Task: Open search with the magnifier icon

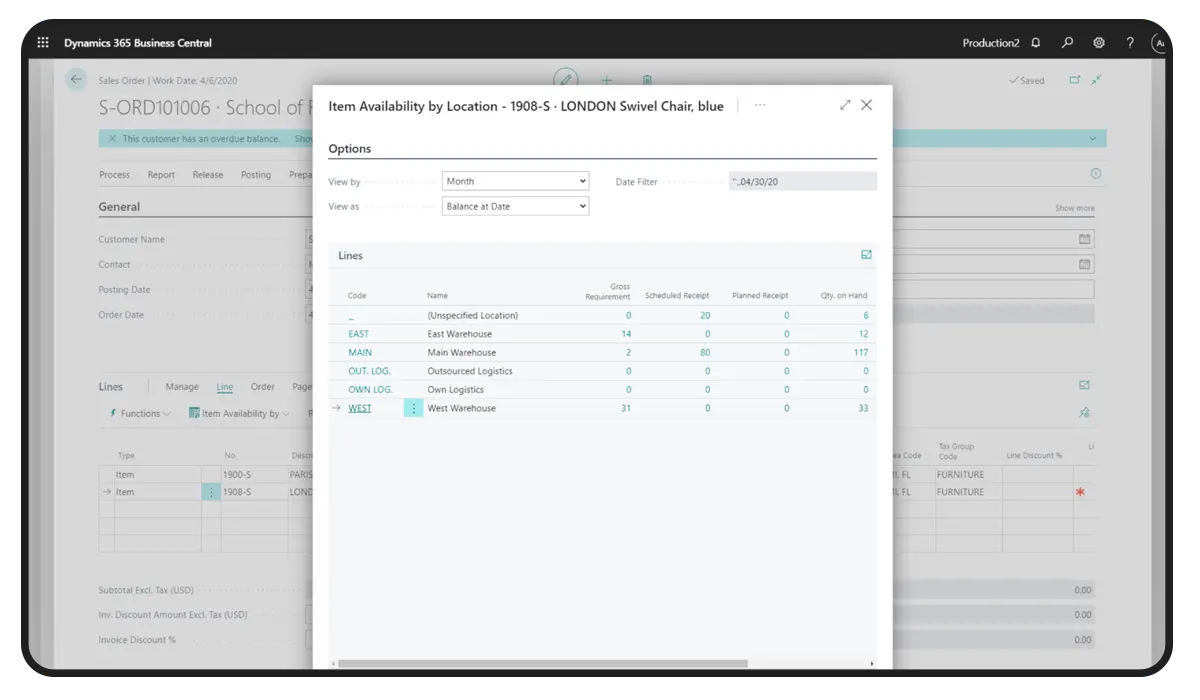Action: tap(1067, 43)
